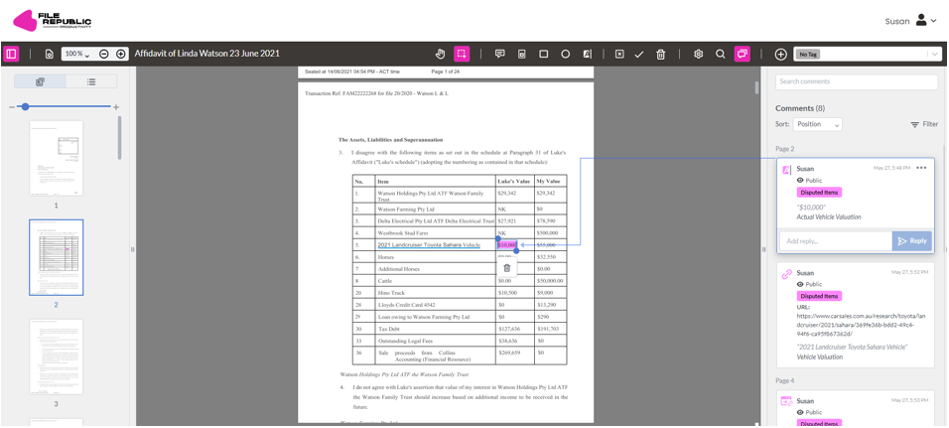Select the Pan hand tool
Viewport: 949px width, 428px height.
(x=440, y=54)
